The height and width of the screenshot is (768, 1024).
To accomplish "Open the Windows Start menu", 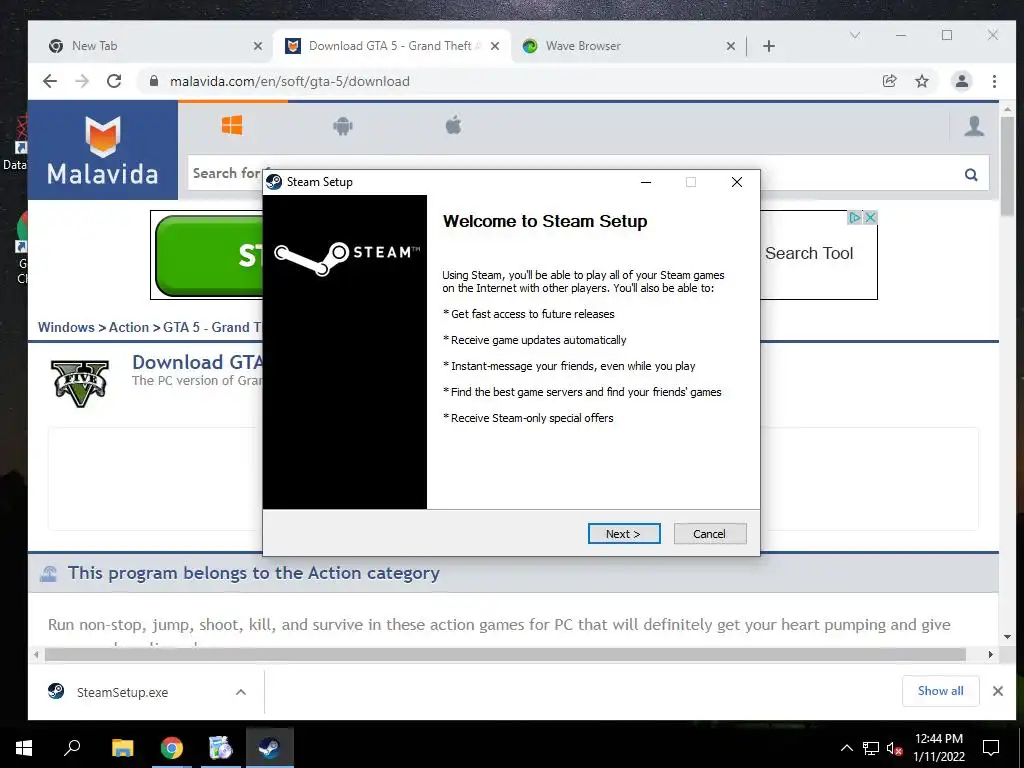I will click(x=24, y=748).
